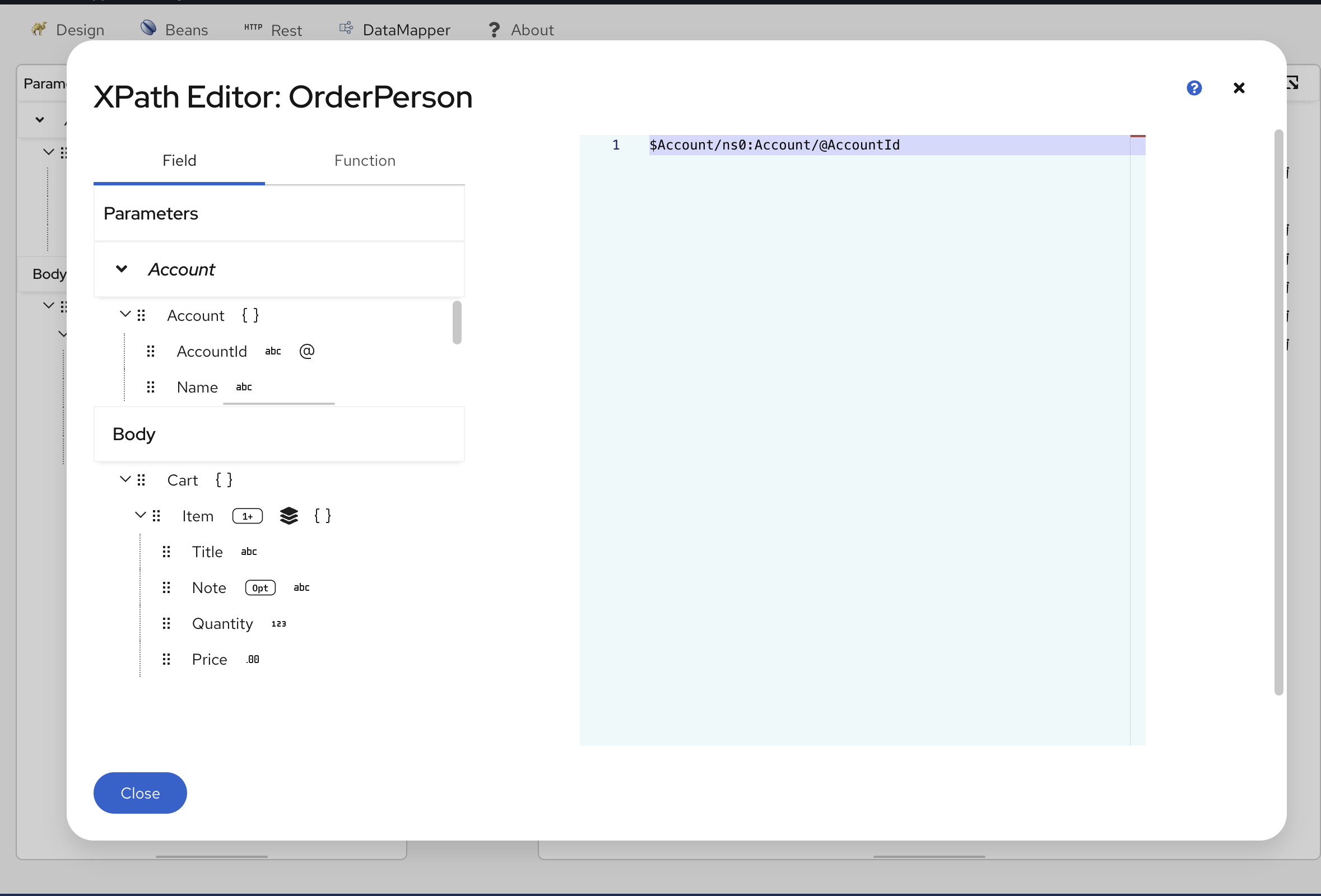
Task: Click the abc type icon next to Title
Action: [x=248, y=552]
